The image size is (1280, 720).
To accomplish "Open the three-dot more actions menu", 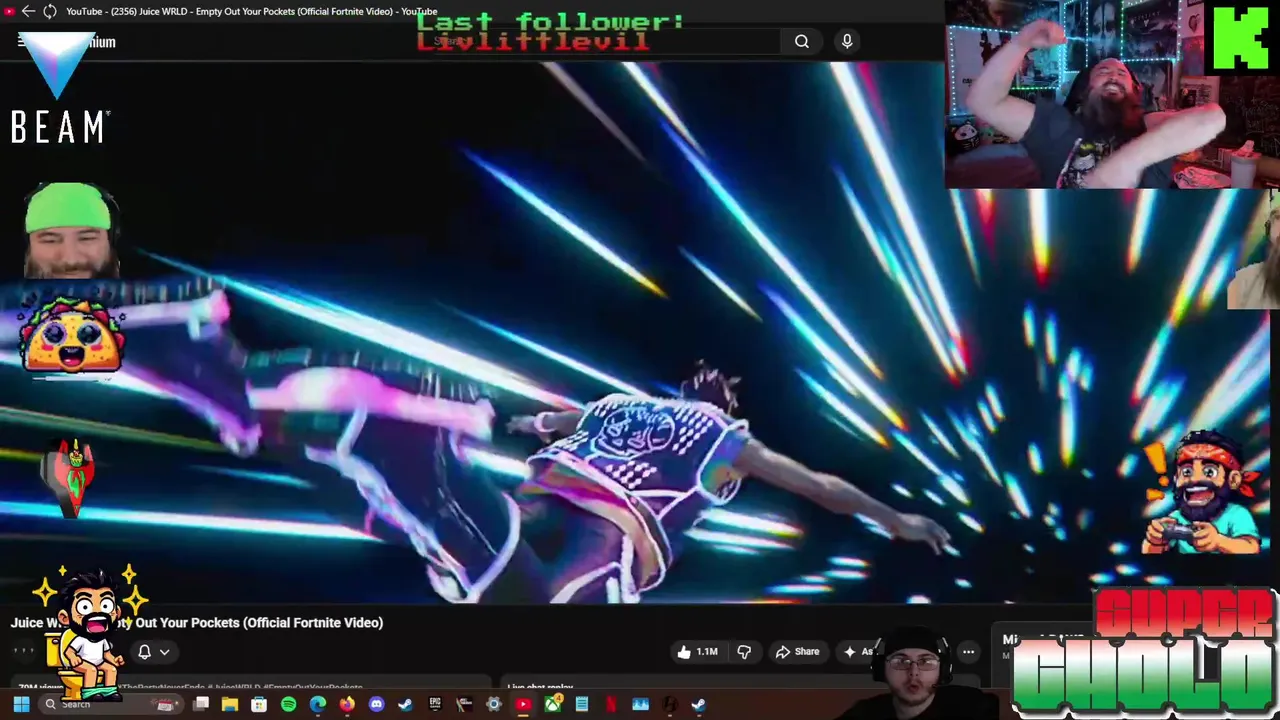I will click(968, 652).
